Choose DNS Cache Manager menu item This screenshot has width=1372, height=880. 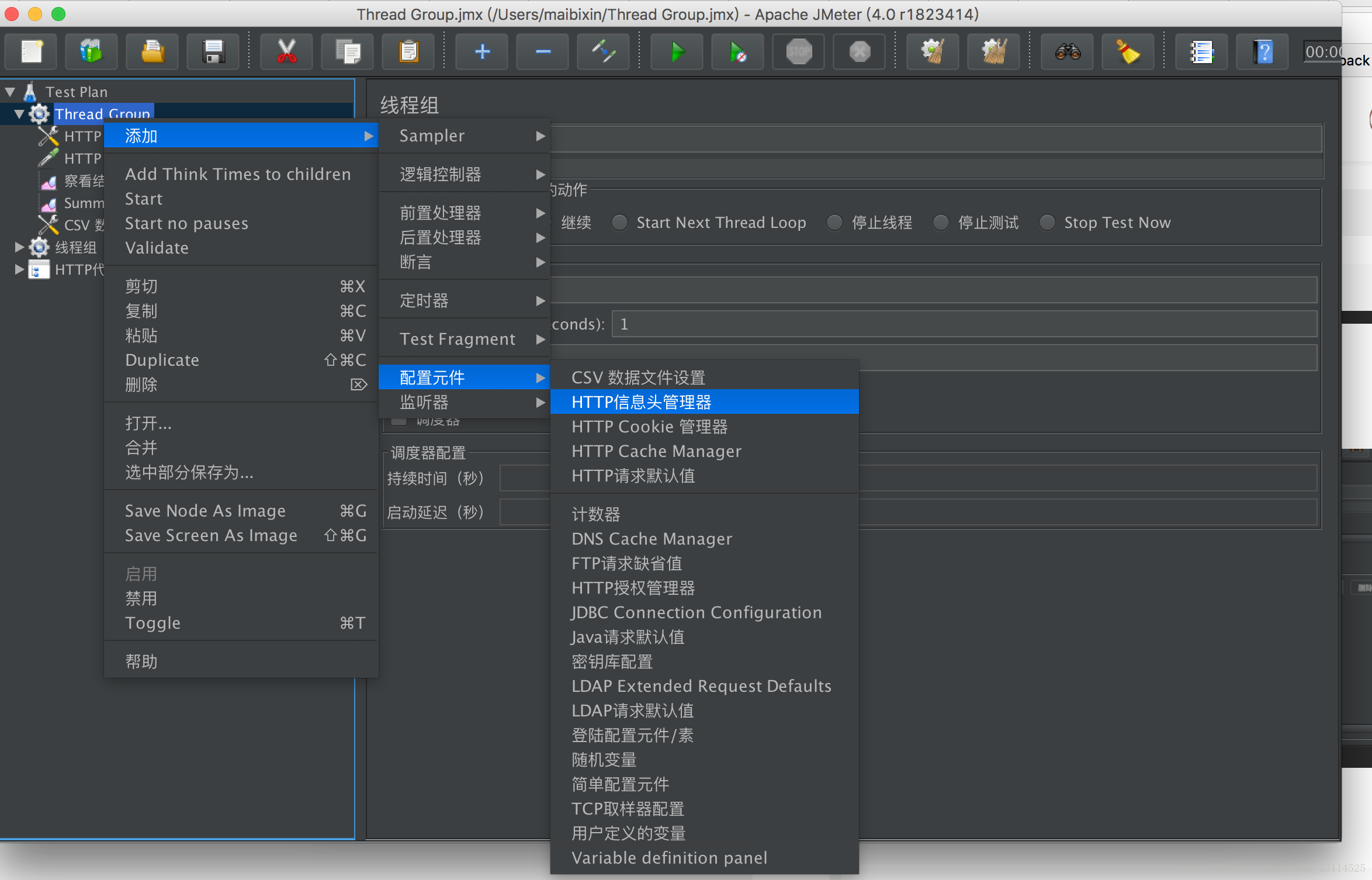[x=705, y=539]
